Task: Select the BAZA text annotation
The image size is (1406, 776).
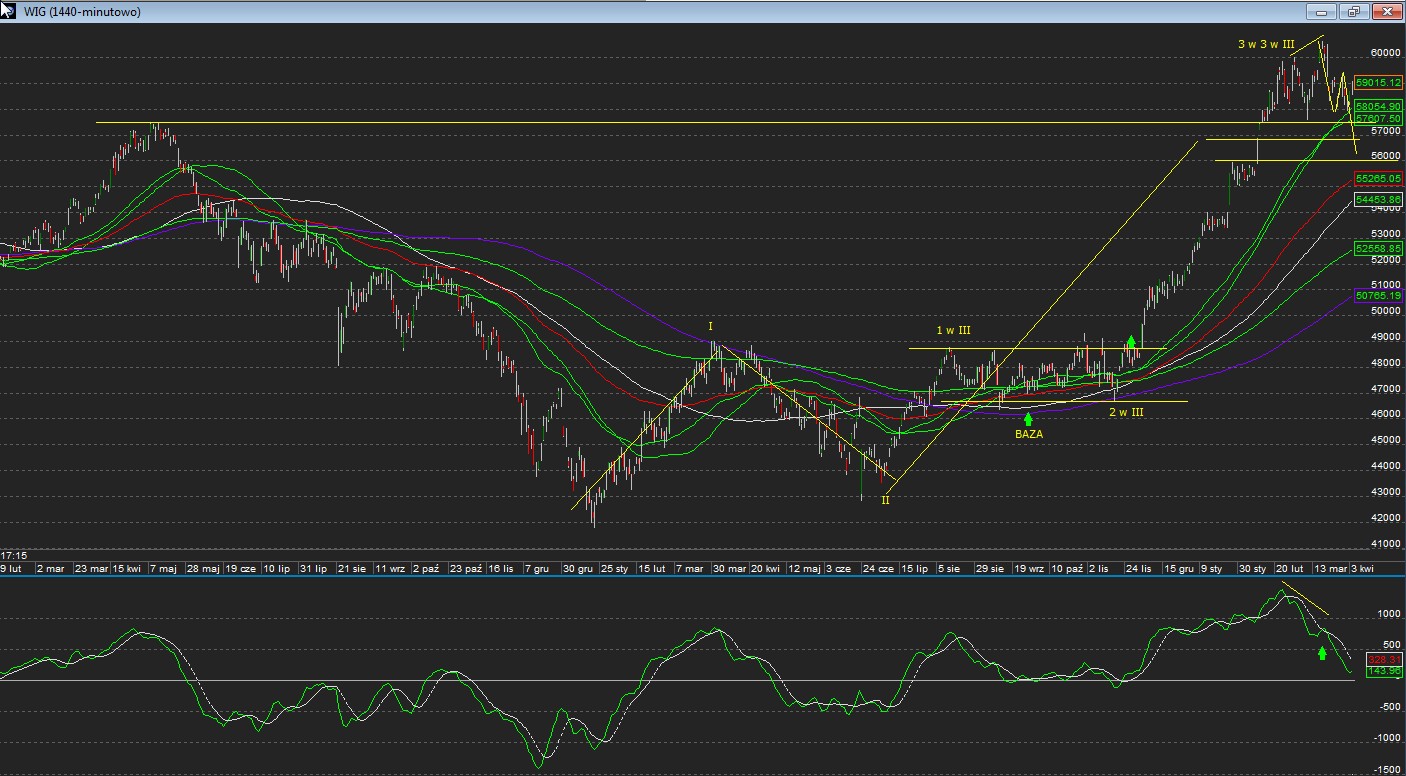Action: coord(1029,434)
